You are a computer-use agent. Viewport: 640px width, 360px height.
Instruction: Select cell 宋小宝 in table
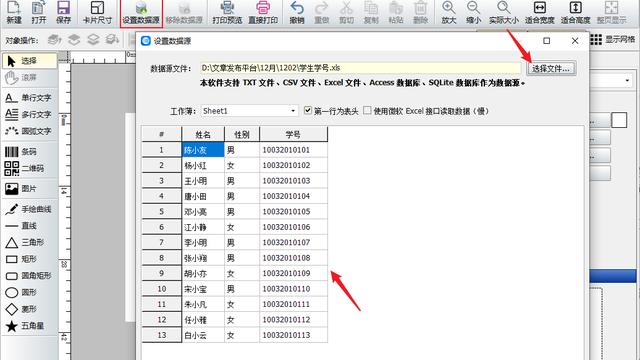point(203,289)
